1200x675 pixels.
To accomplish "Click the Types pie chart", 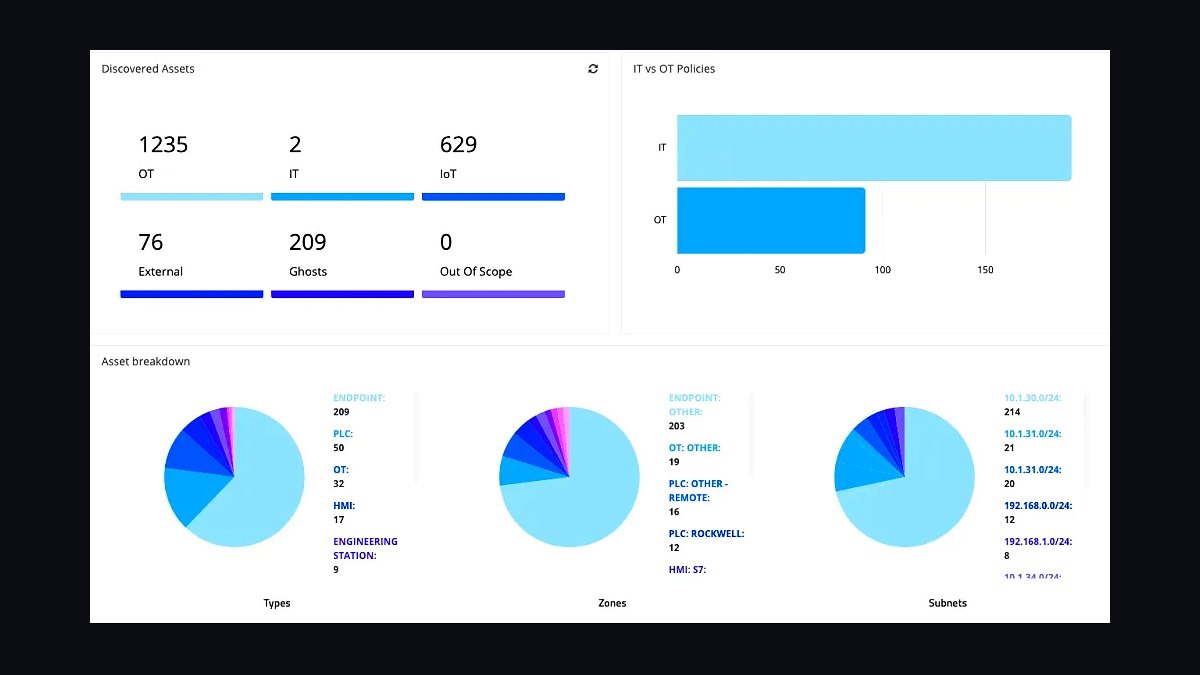I will [234, 477].
